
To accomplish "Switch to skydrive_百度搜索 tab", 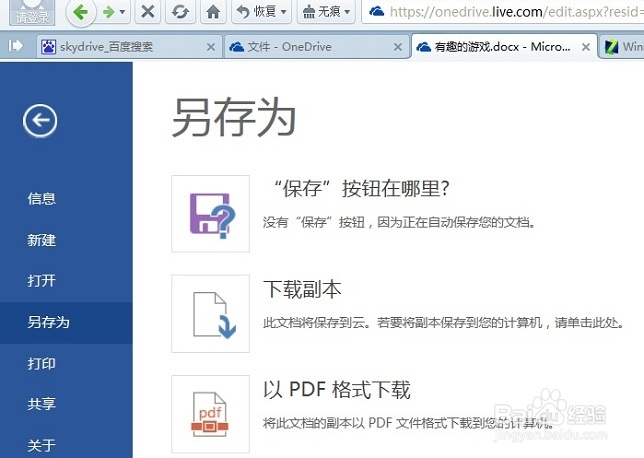I will point(129,47).
